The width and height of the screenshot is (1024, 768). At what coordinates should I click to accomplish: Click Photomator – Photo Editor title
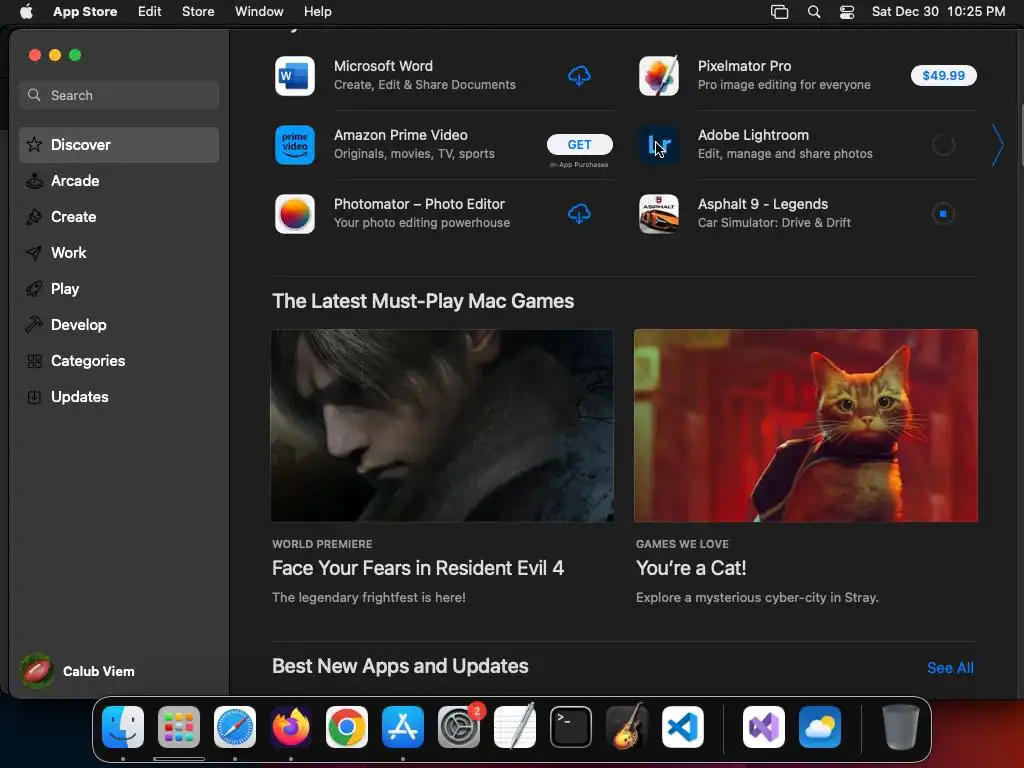419,204
